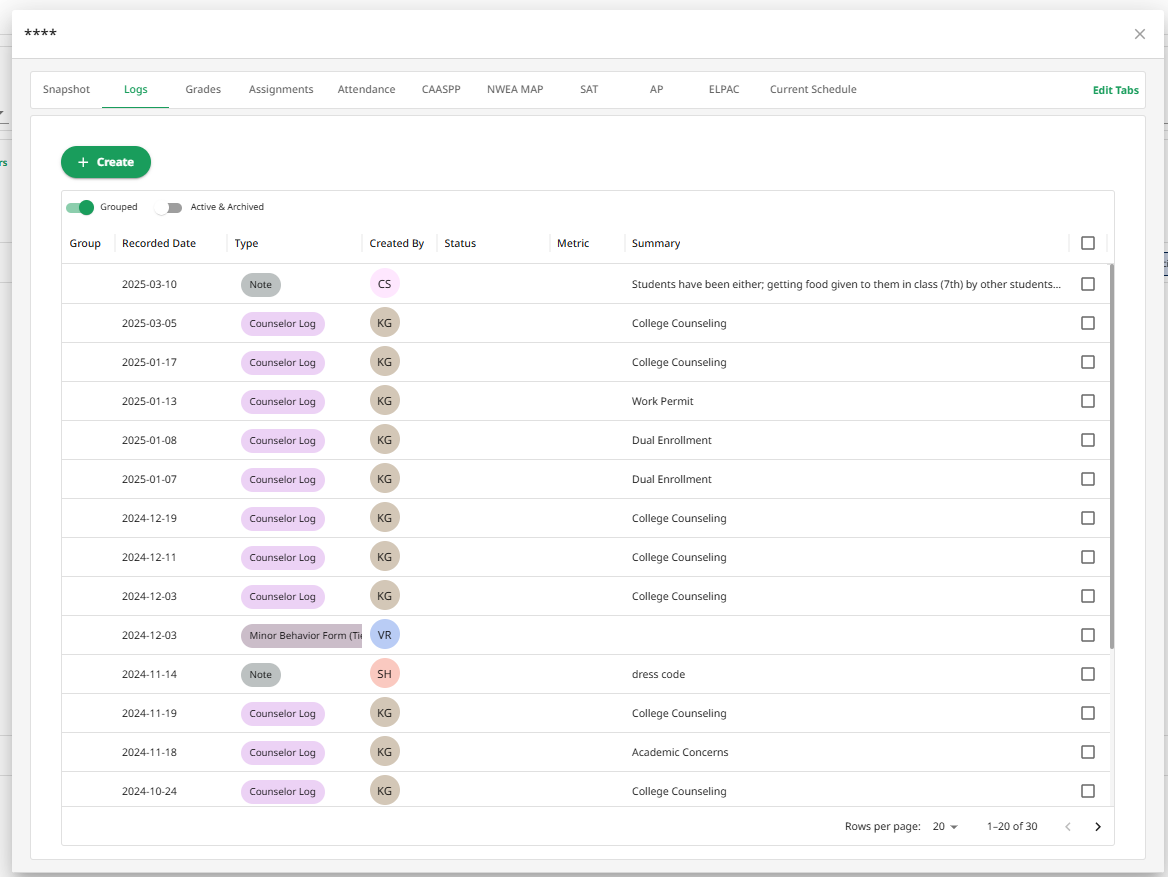Click KG avatar on Academic Concerns row

coord(384,752)
